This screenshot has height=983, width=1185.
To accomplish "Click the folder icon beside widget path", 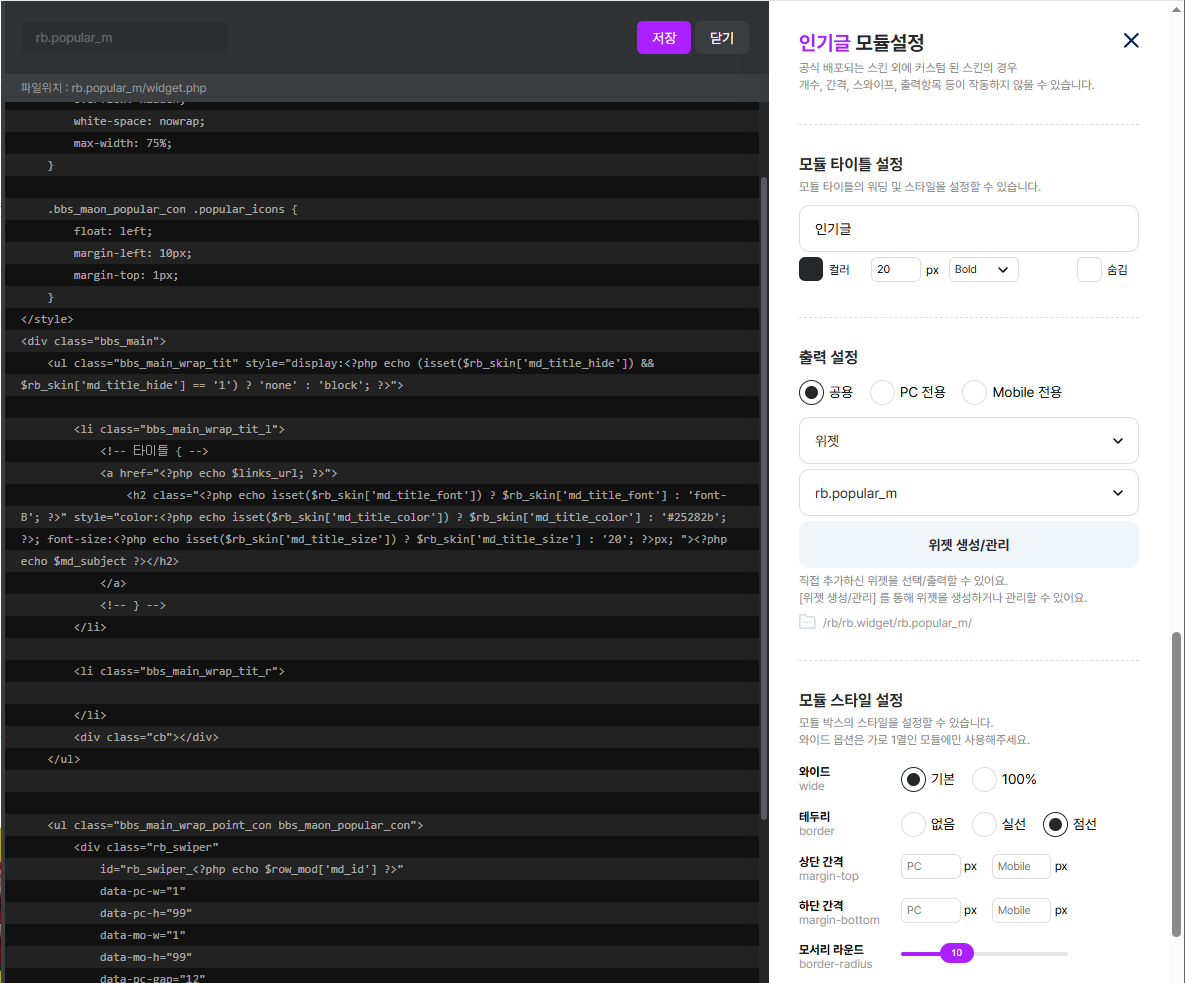I will (x=807, y=622).
